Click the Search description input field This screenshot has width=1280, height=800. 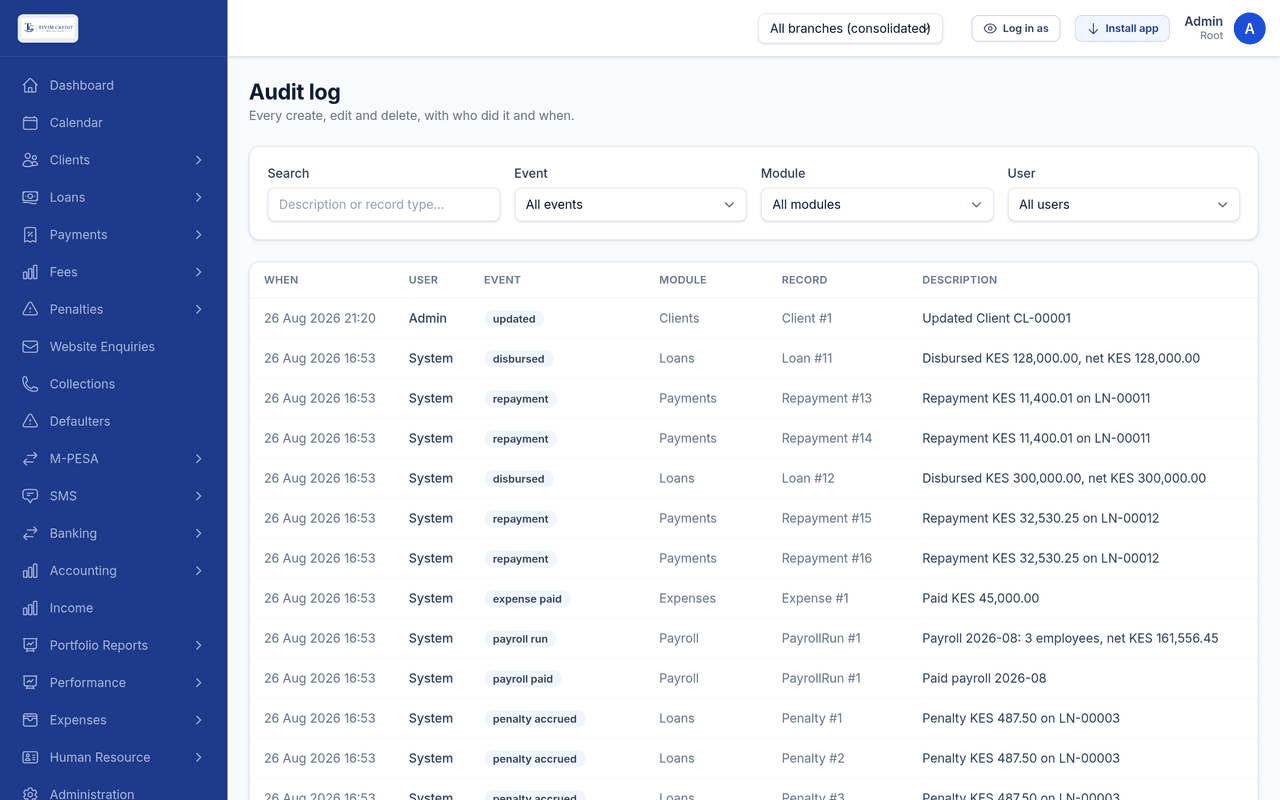coord(384,204)
